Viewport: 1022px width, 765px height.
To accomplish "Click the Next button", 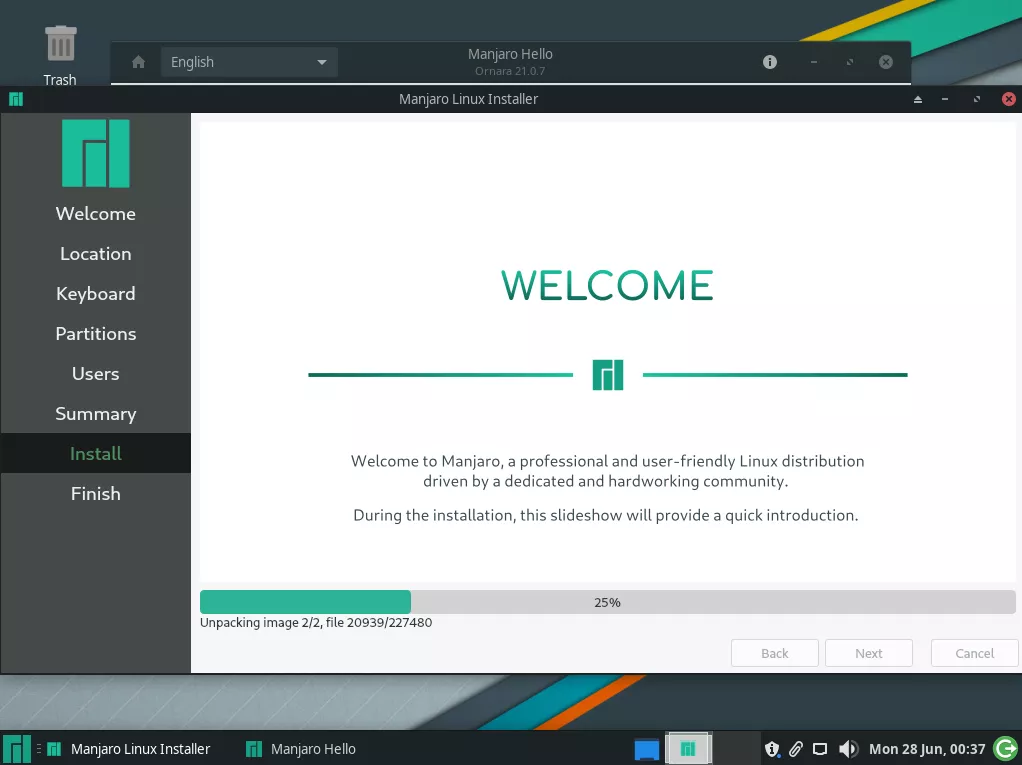I will [868, 653].
